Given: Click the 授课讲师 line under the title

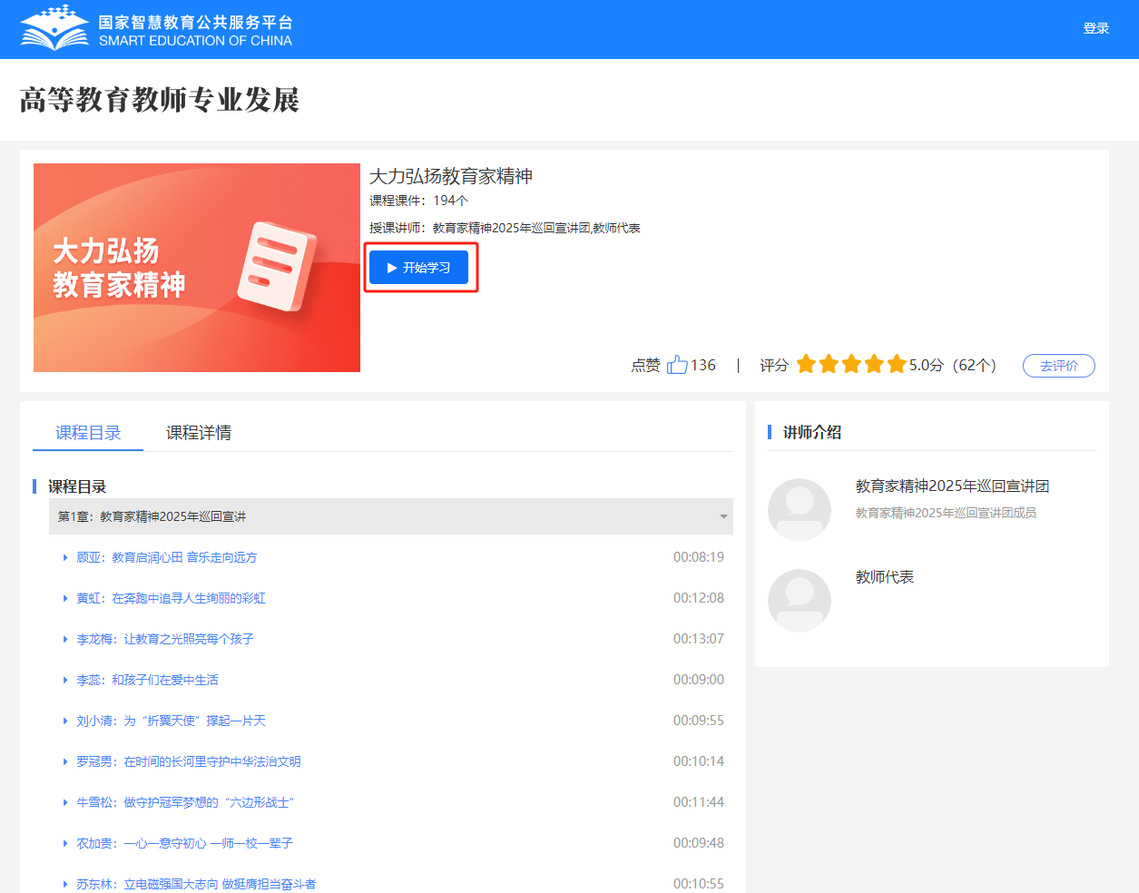Looking at the screenshot, I should 505,228.
